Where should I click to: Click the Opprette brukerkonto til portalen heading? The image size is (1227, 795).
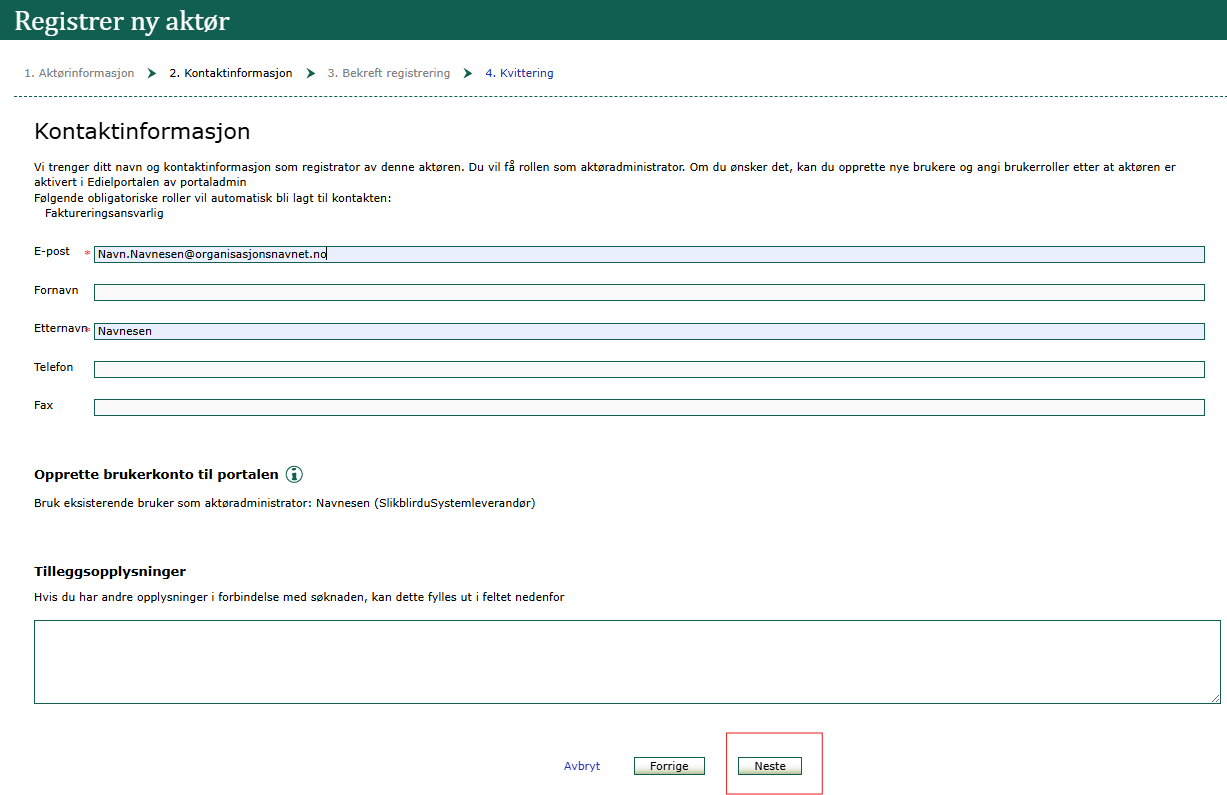(156, 474)
